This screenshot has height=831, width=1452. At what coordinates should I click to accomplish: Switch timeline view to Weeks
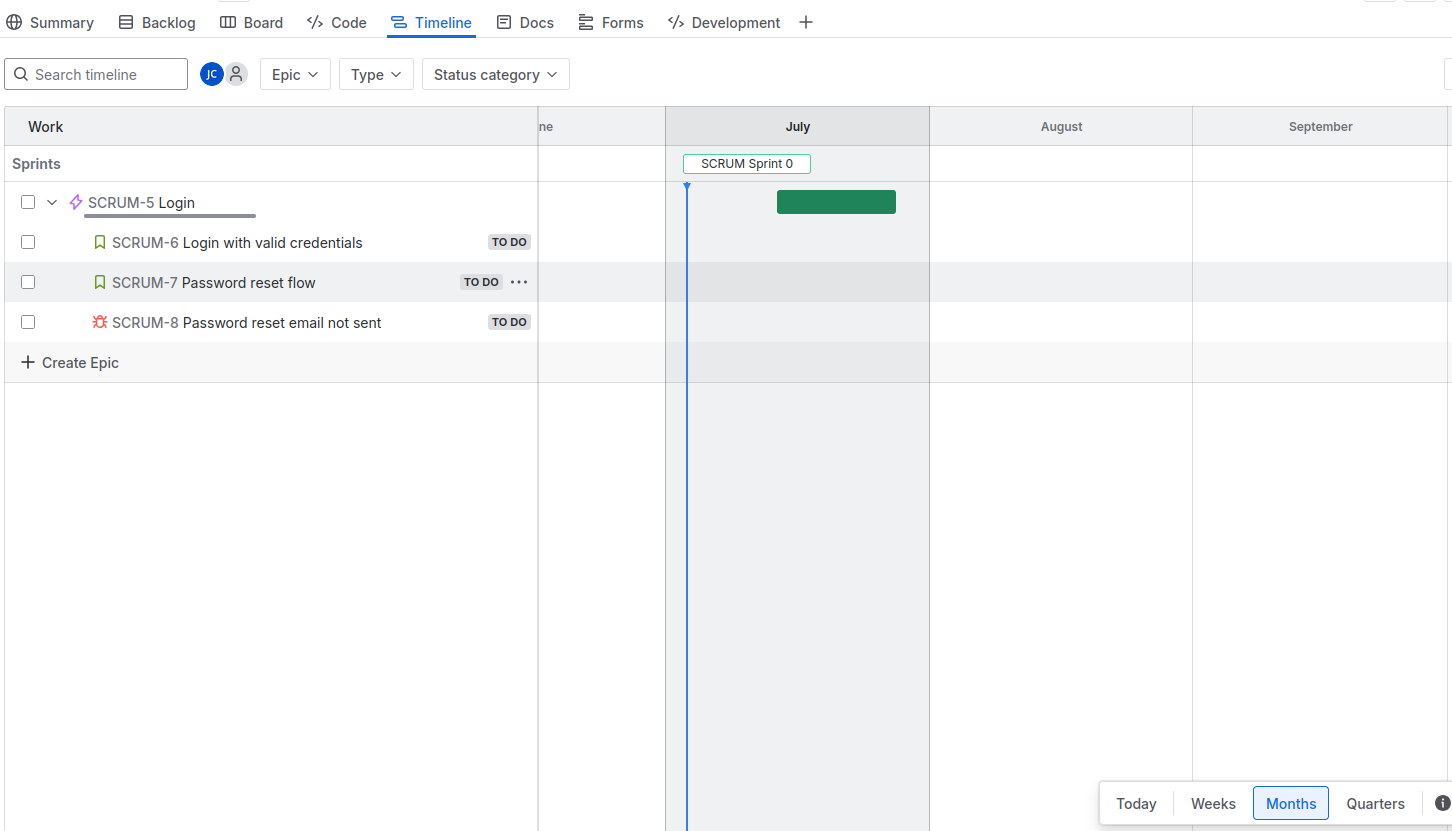(1213, 803)
